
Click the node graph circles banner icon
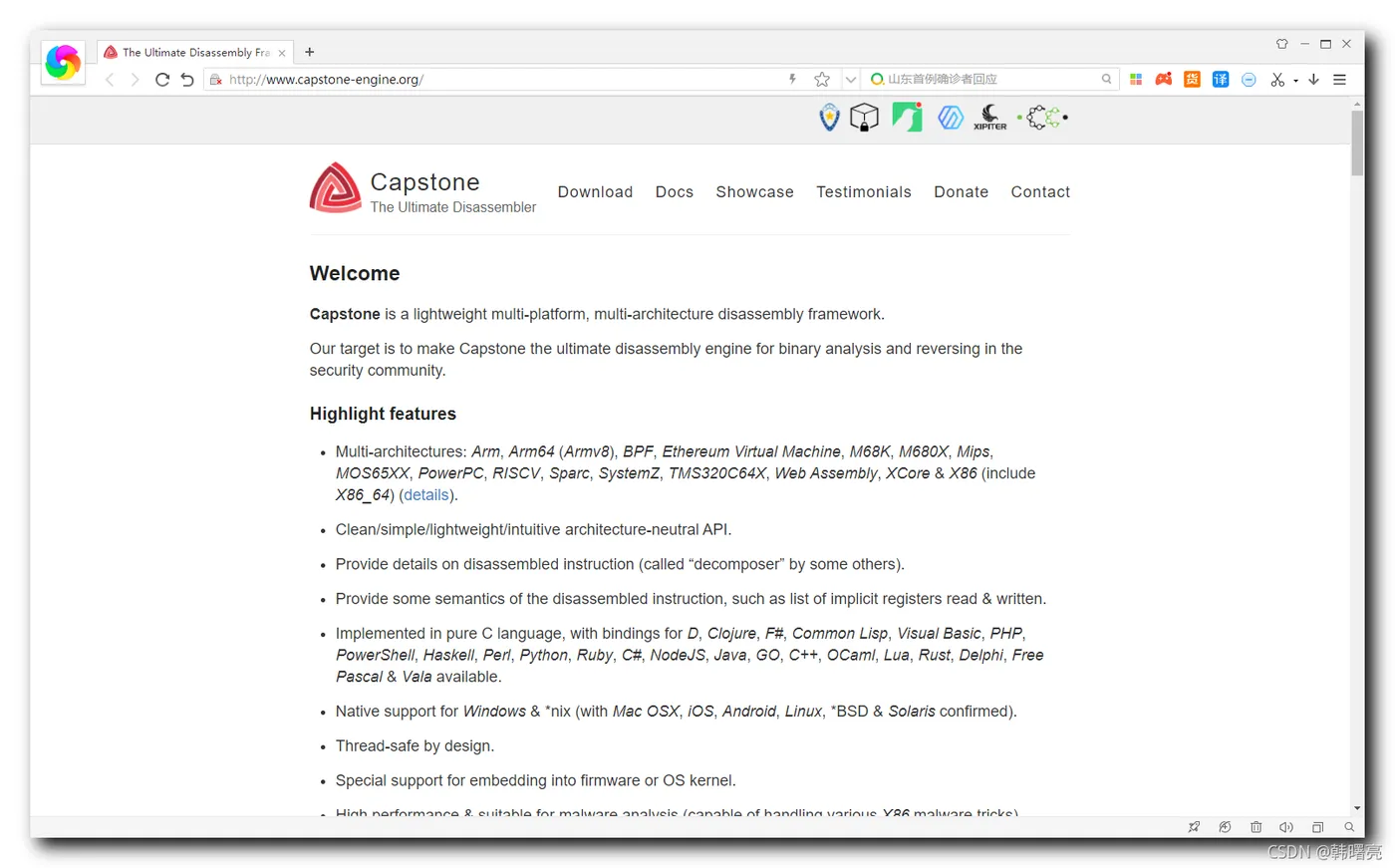(x=1042, y=118)
